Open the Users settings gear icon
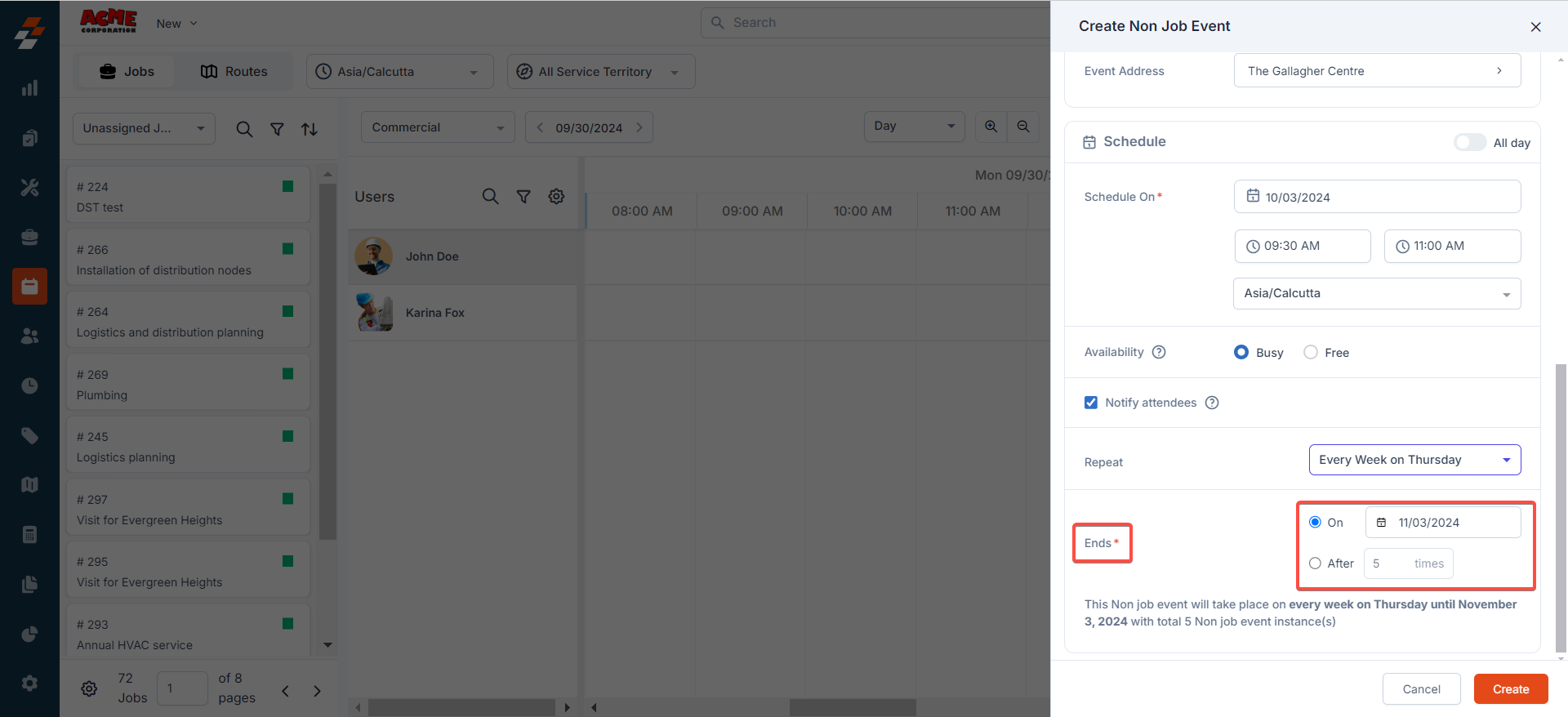Screen dimensions: 1568x717 [x=556, y=196]
